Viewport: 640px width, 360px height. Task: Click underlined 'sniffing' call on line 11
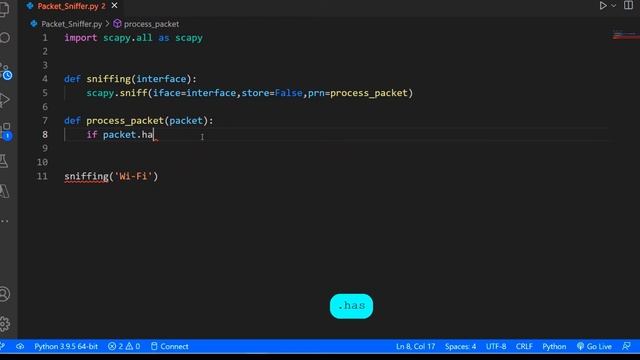click(x=86, y=176)
